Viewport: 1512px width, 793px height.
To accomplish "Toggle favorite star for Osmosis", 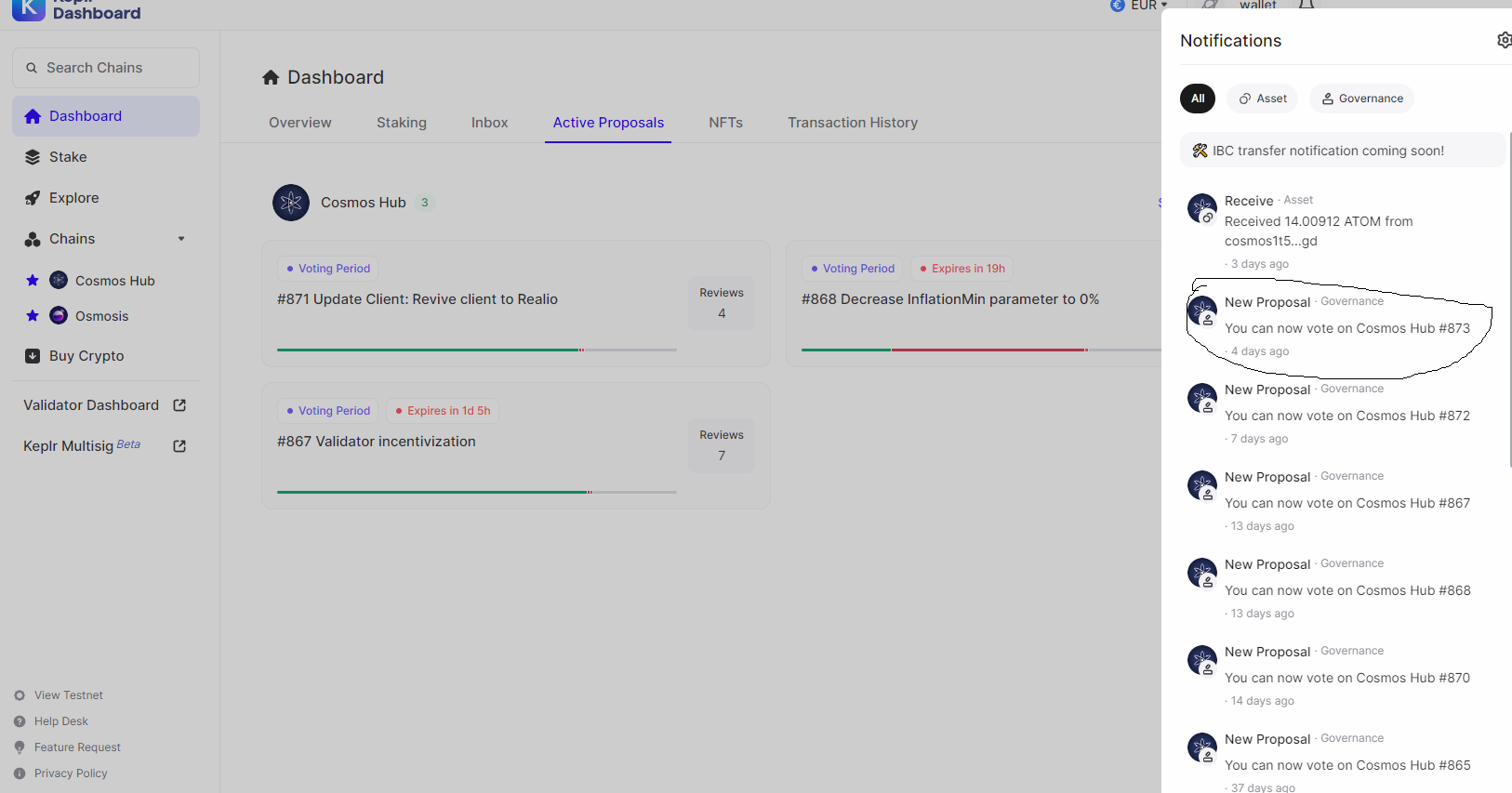I will click(x=33, y=315).
